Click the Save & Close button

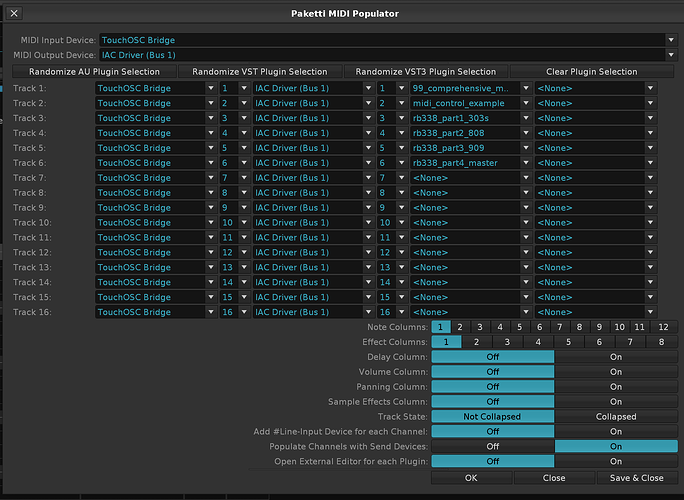pos(637,478)
